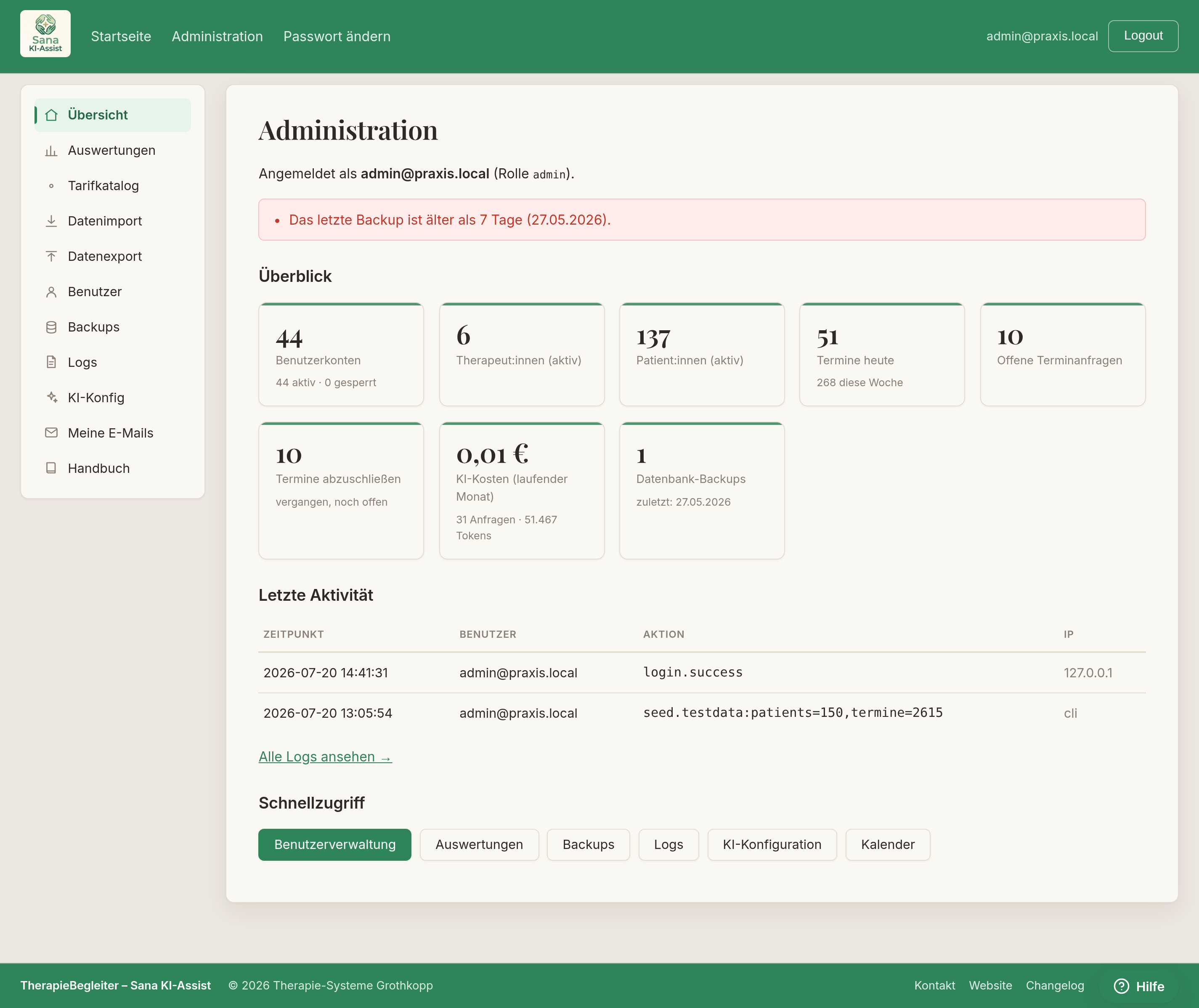The height and width of the screenshot is (1008, 1199).
Task: Click the Benutzerverwaltung quick access button
Action: click(x=335, y=845)
